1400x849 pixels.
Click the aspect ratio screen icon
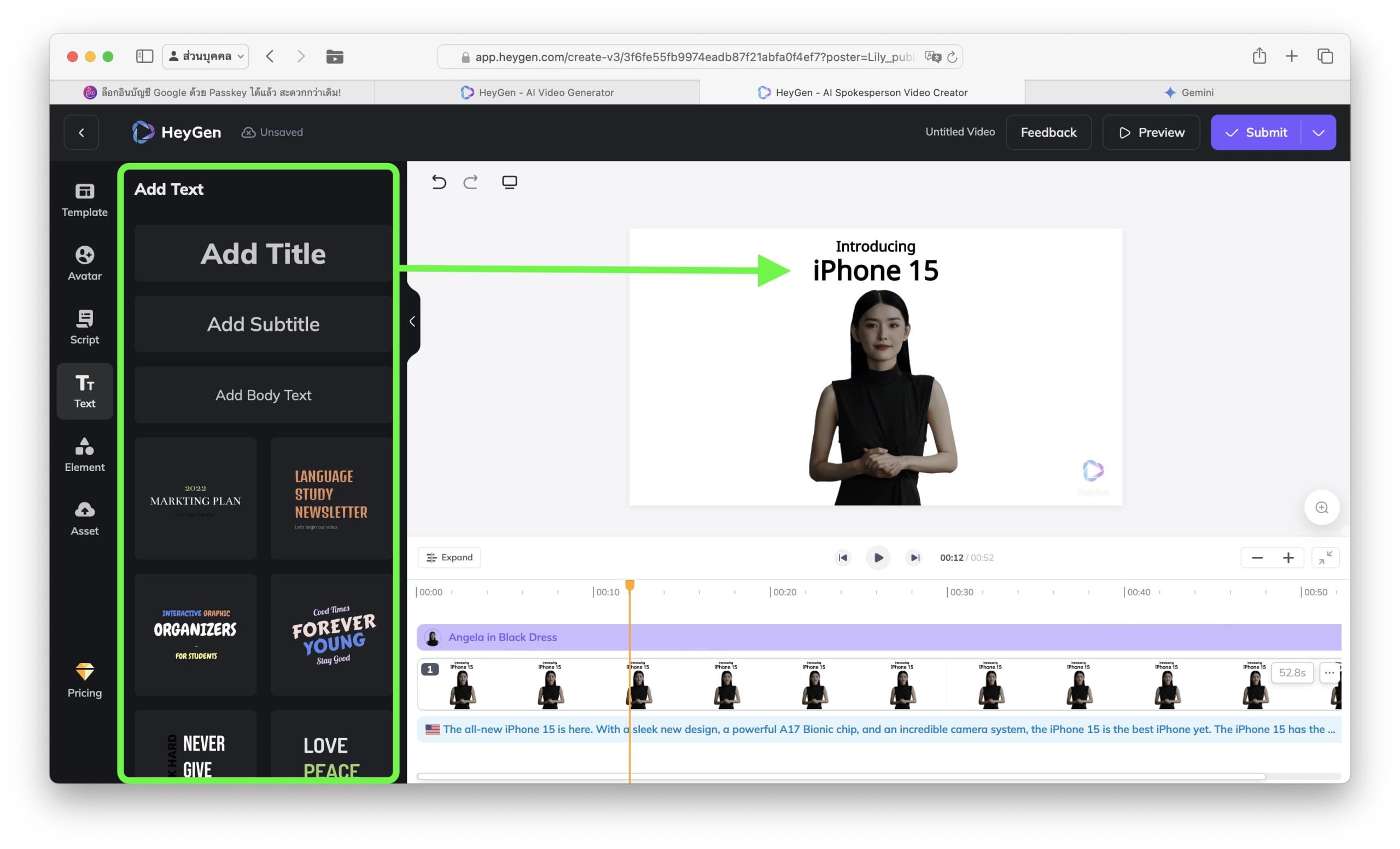tap(509, 182)
